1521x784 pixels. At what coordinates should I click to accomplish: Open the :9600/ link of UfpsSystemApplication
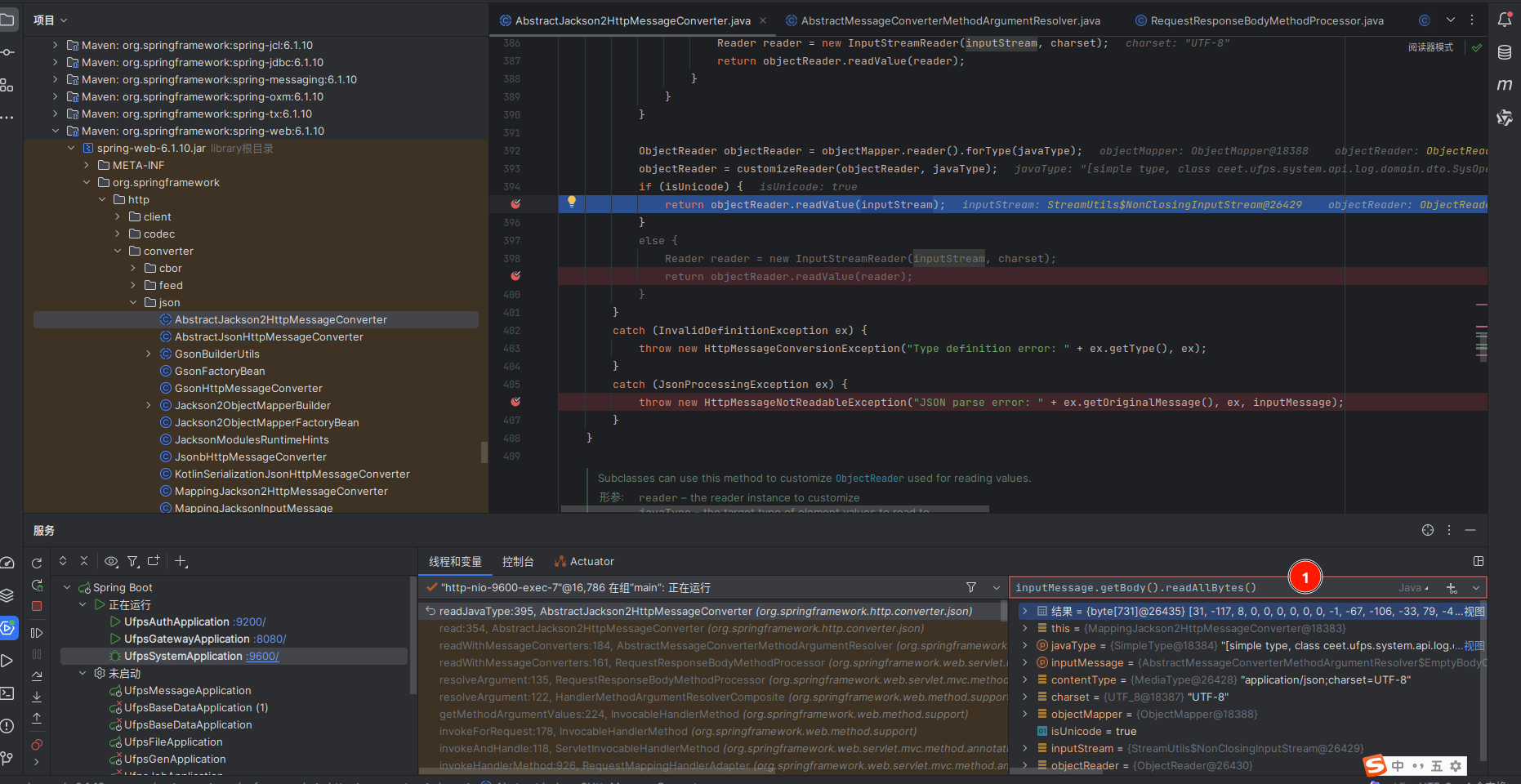262,656
